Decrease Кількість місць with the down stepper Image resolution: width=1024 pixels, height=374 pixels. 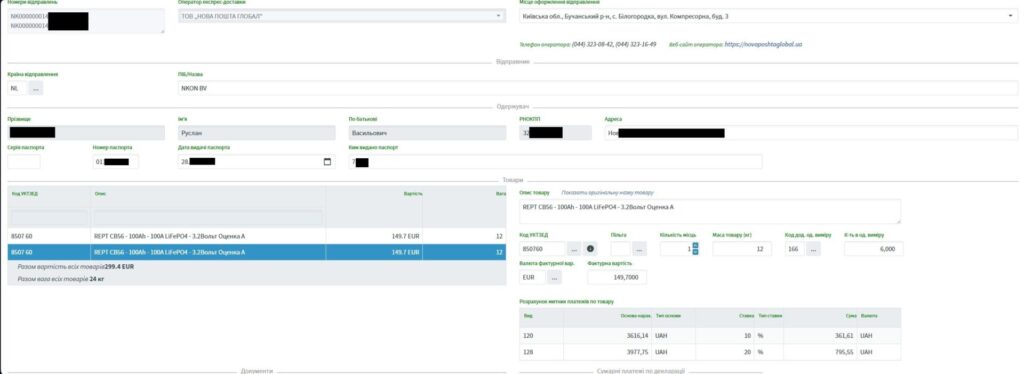pyautogui.click(x=695, y=252)
